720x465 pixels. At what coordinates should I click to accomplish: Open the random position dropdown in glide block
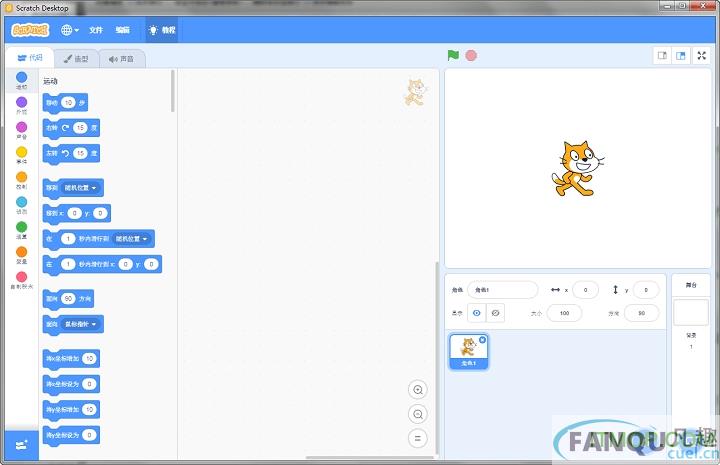[x=132, y=239]
